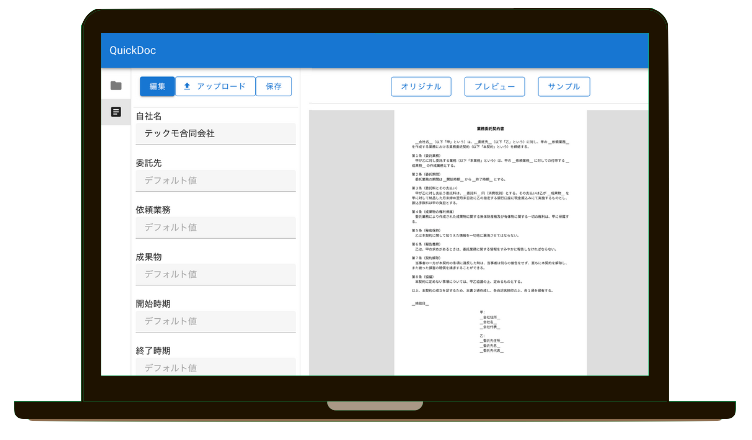Viewport: 752px width, 440px height.
Task: Select the 開始時期 input field
Action: [215, 322]
